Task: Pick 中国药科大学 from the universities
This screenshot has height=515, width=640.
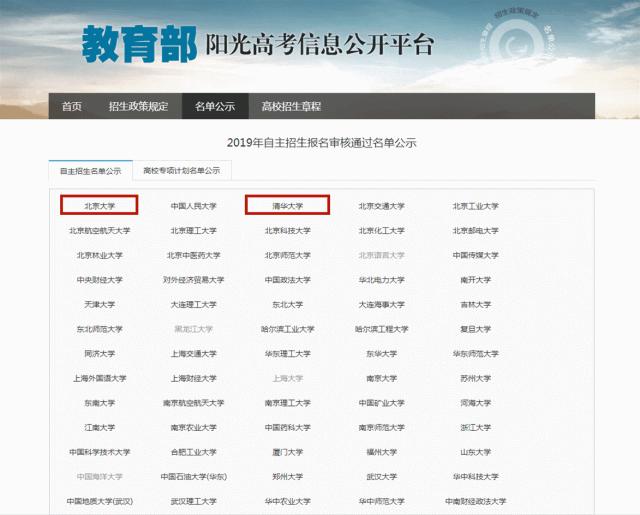Action: (x=288, y=427)
